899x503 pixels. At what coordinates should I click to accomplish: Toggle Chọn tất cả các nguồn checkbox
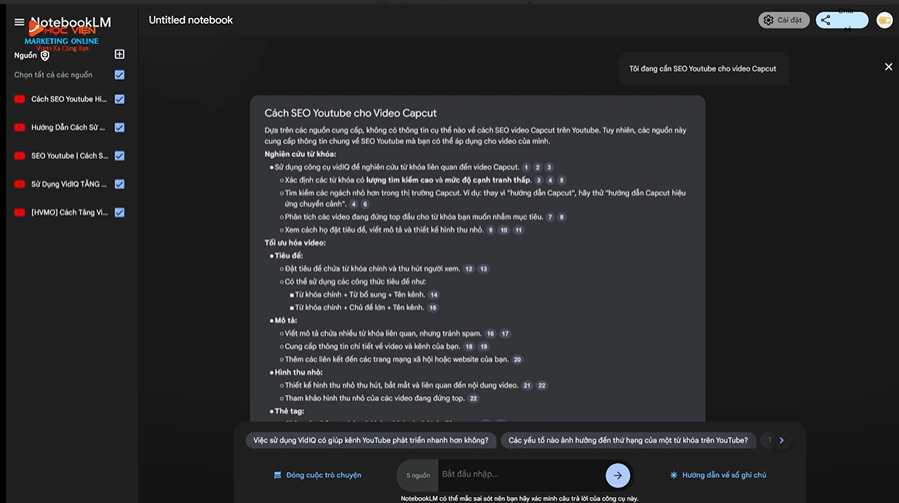click(119, 75)
